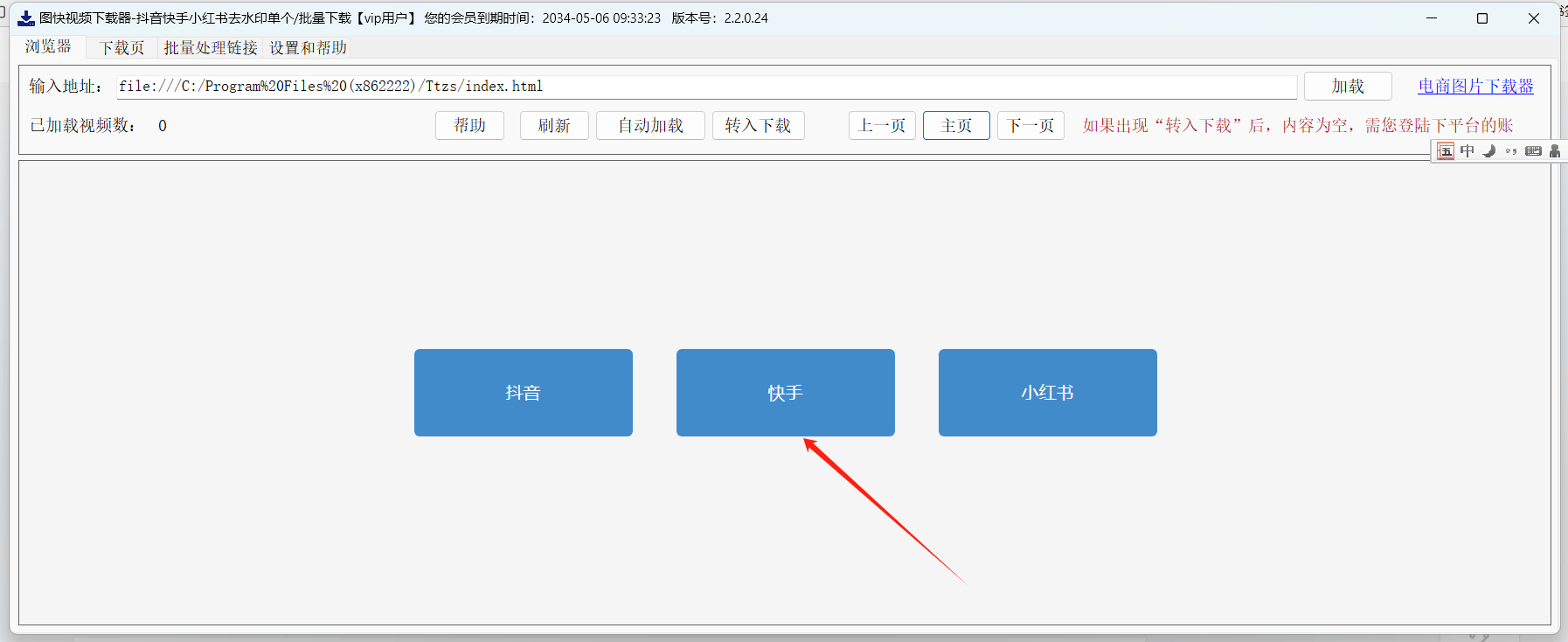Click the red 转入下载 login hint text
Screen dimensions: 1568x642
click(x=1298, y=126)
